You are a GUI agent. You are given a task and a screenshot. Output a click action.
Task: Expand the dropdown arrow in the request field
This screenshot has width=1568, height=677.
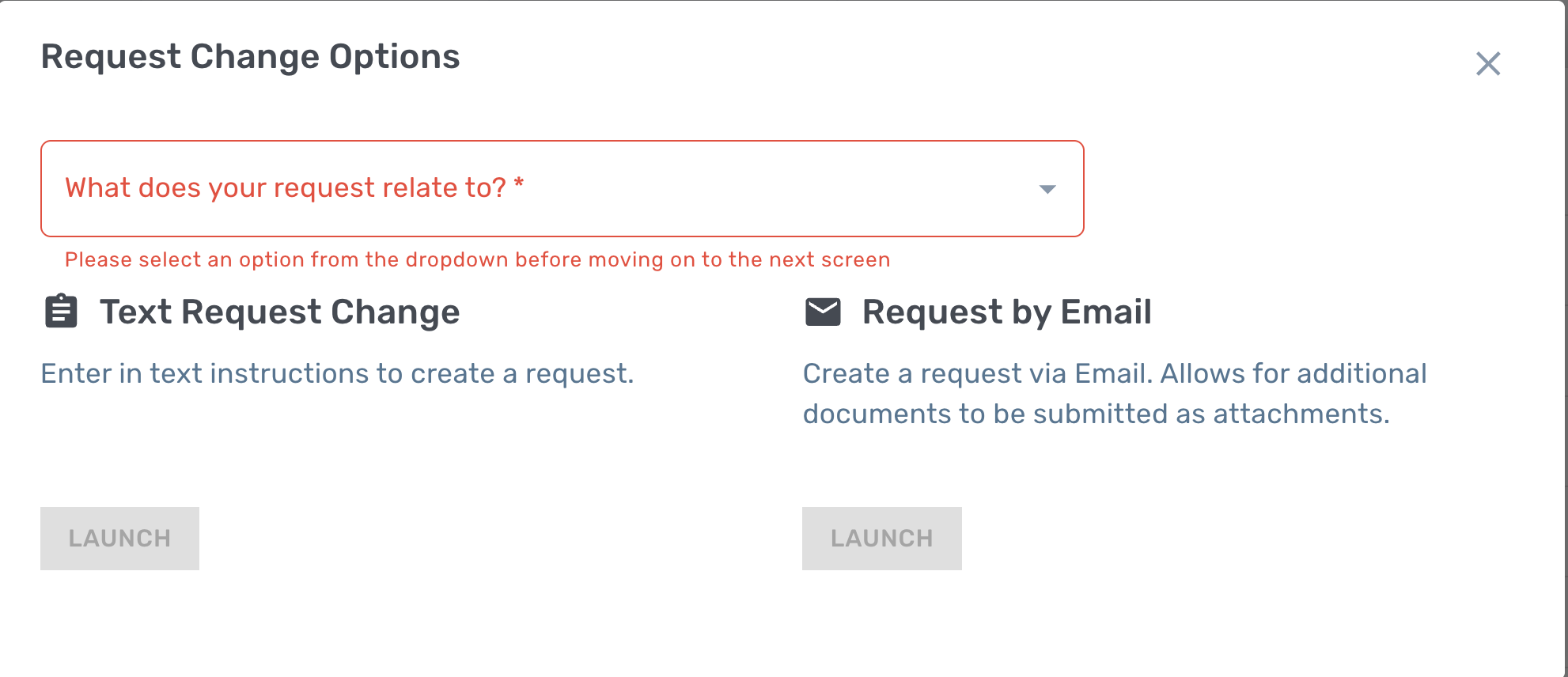pos(1047,189)
